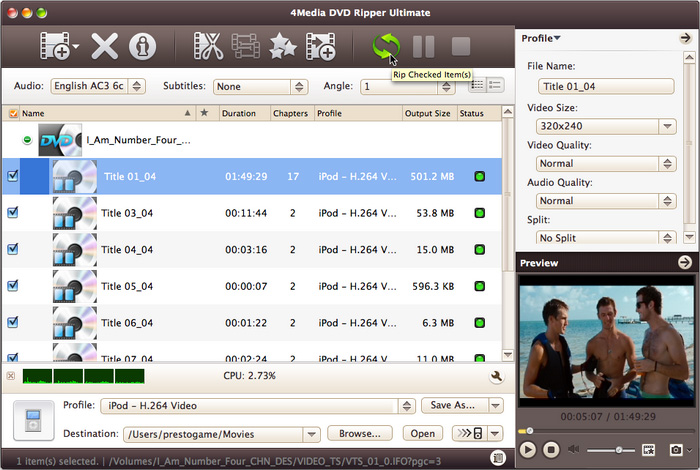This screenshot has width=700, height=470.
Task: Open the Profile panel header menu
Action: tap(541, 38)
